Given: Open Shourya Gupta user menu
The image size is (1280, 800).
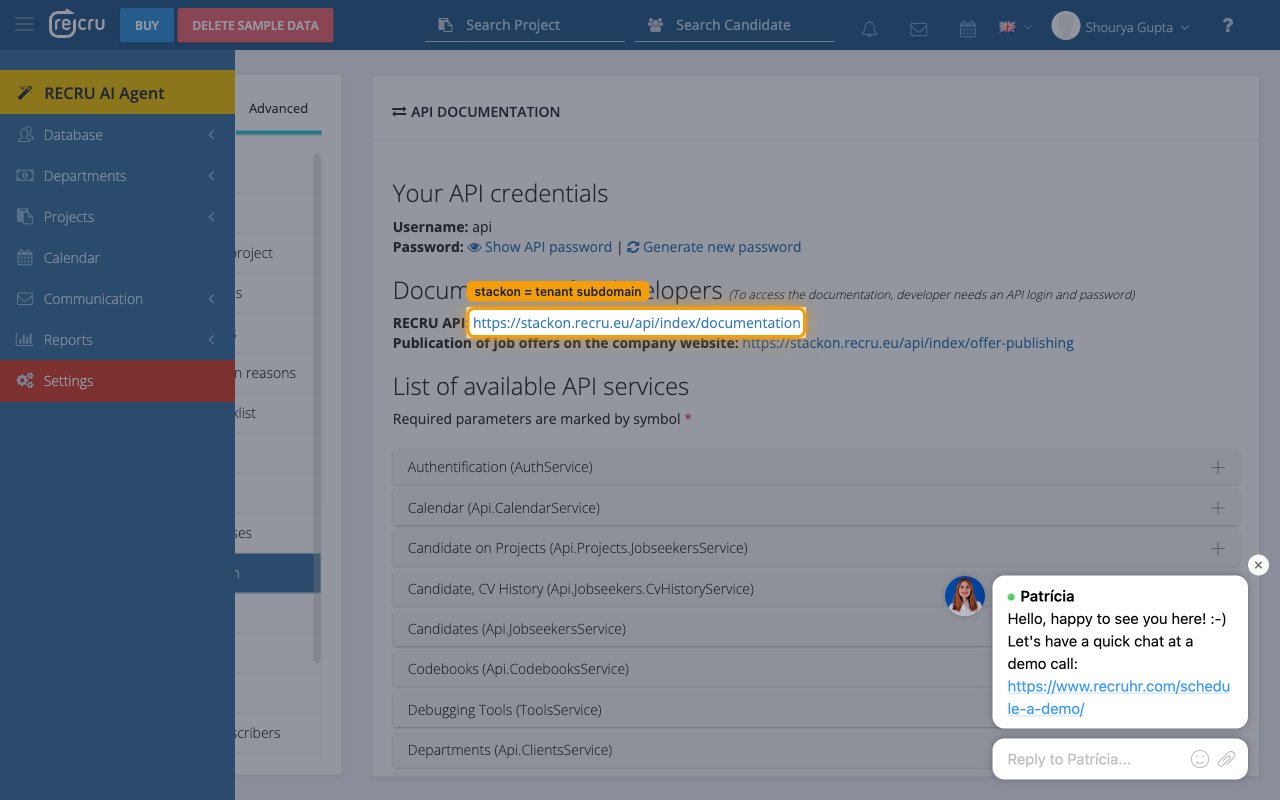Looking at the screenshot, I should coord(1121,27).
